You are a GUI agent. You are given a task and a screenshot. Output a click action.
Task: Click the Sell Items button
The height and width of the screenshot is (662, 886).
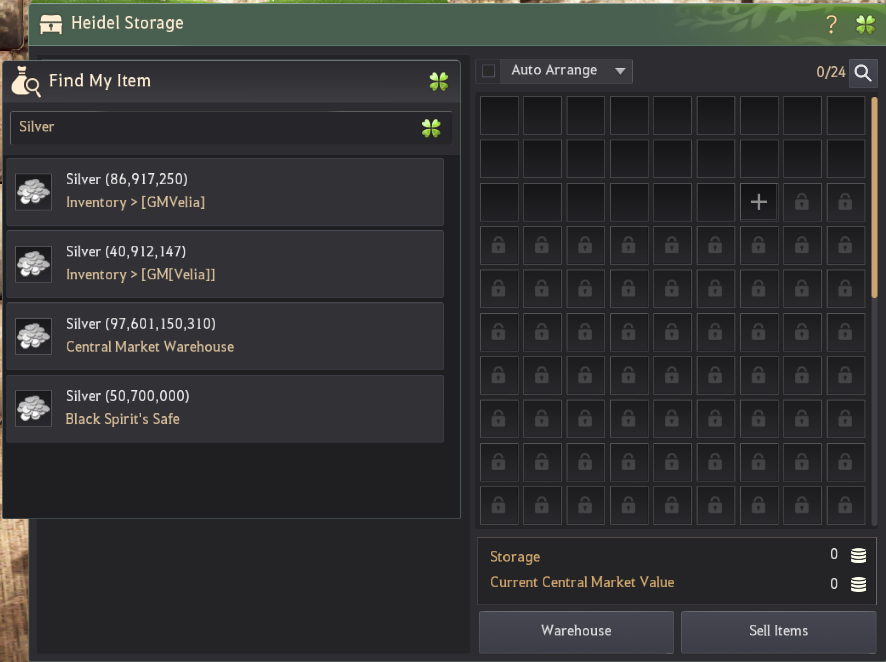[779, 631]
